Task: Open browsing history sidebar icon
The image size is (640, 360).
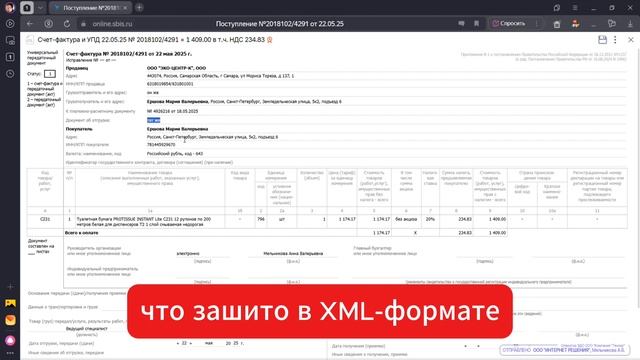Action: coord(10,74)
